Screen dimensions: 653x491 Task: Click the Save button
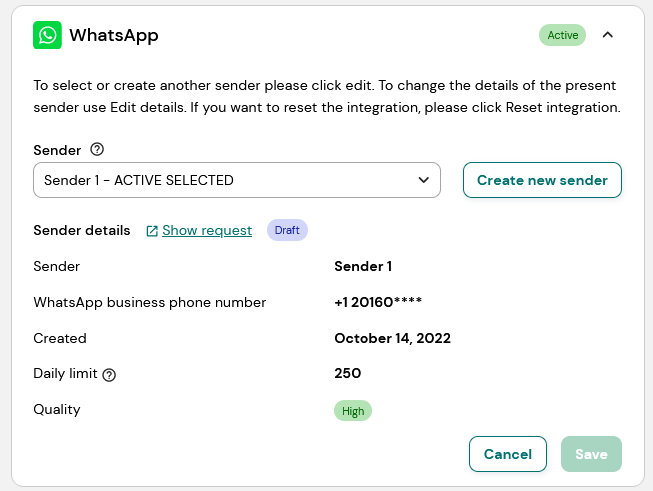pyautogui.click(x=591, y=454)
